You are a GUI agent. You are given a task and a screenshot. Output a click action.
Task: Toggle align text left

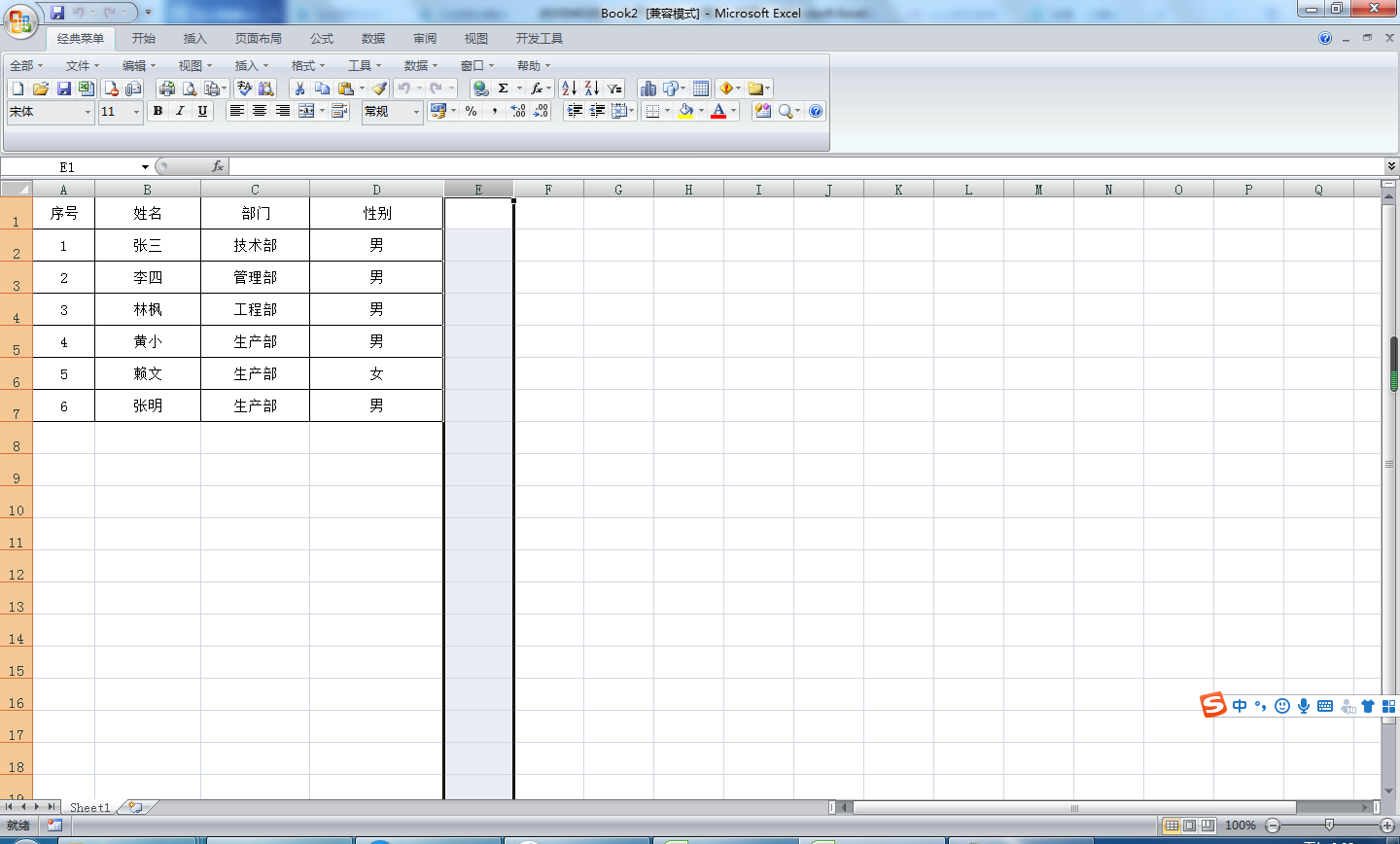pos(236,112)
